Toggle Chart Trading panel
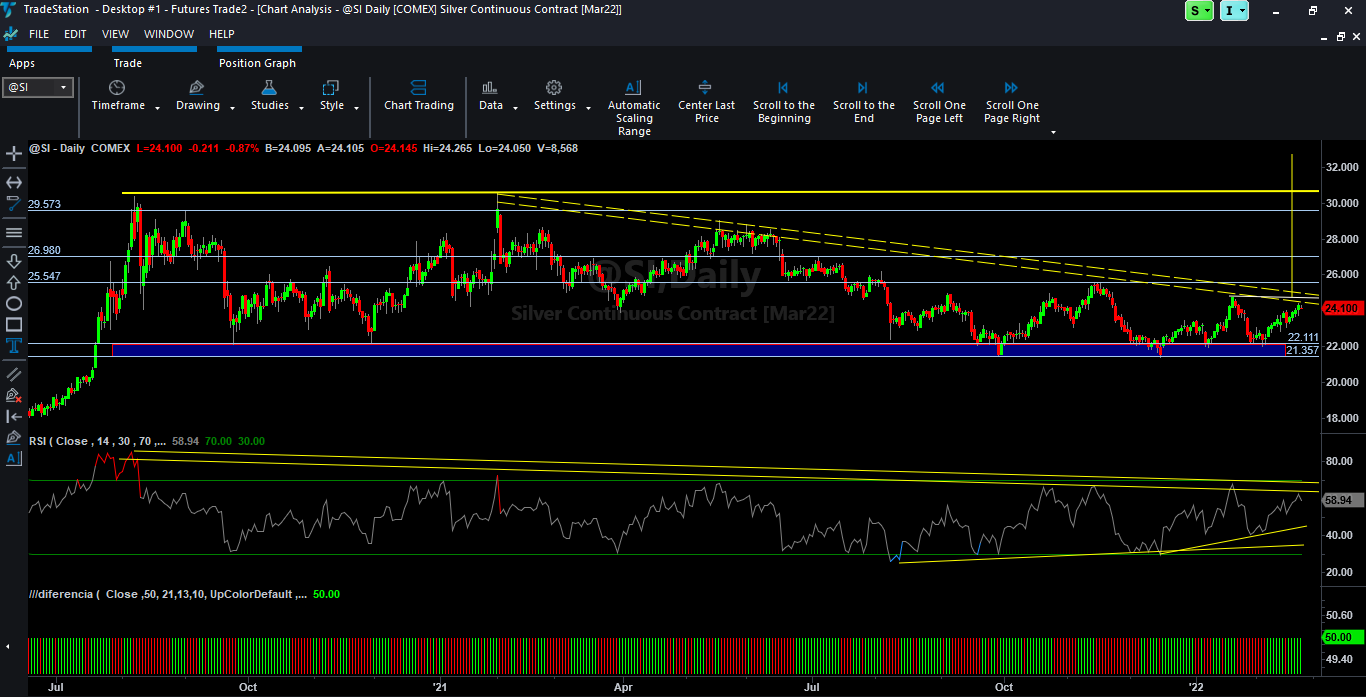Screen dimensions: 1366x697 click(418, 97)
